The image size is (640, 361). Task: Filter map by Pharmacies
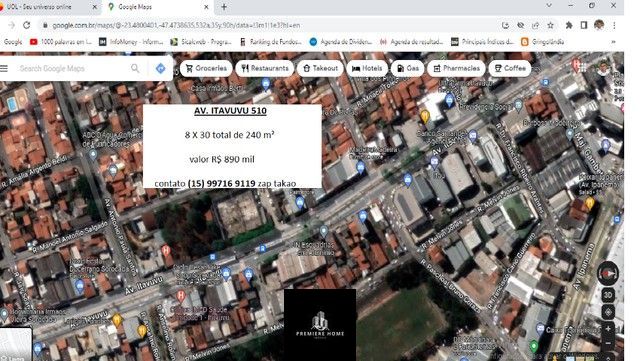456,68
